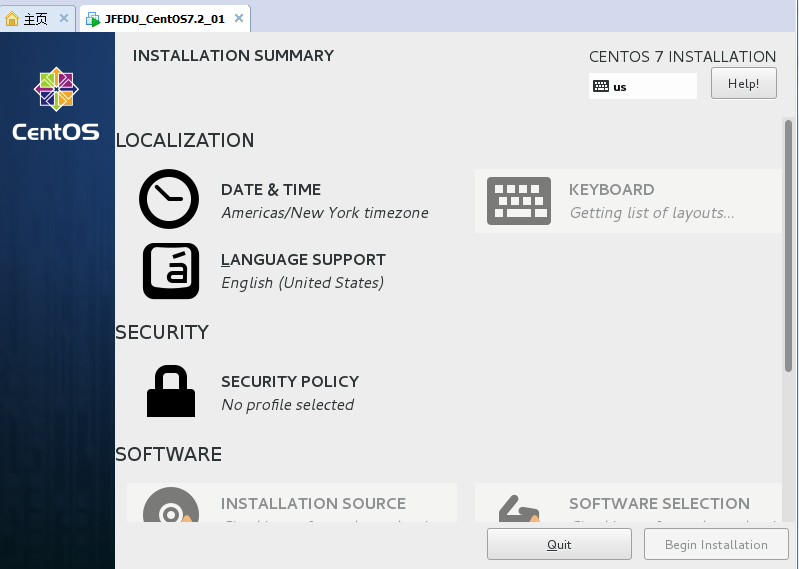The height and width of the screenshot is (569, 799).
Task: Open LANGUAGE SUPPORT settings
Action: point(291,271)
